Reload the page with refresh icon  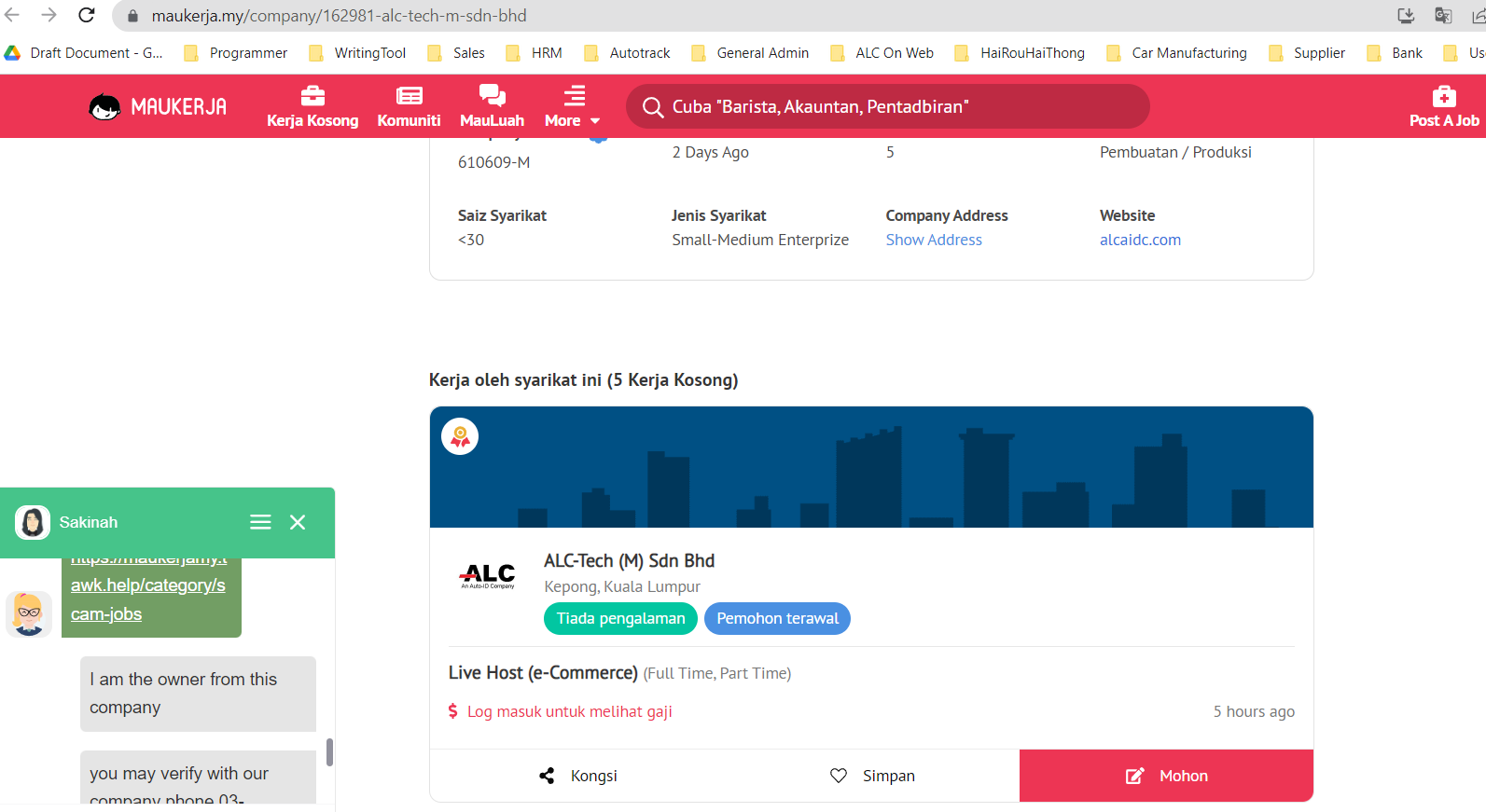tap(87, 15)
